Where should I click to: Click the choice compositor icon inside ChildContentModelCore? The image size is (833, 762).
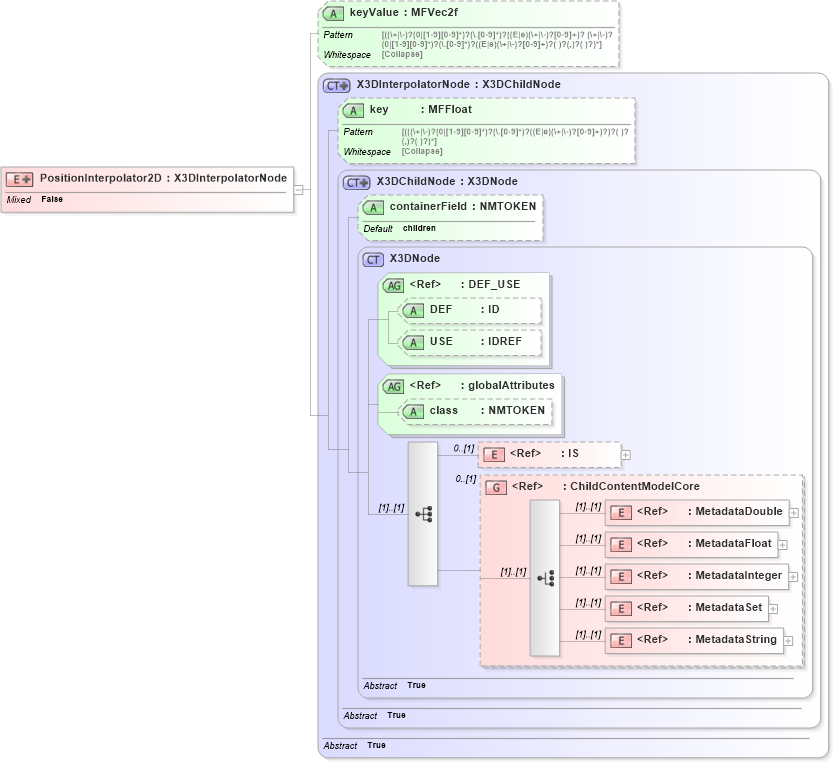tap(545, 578)
